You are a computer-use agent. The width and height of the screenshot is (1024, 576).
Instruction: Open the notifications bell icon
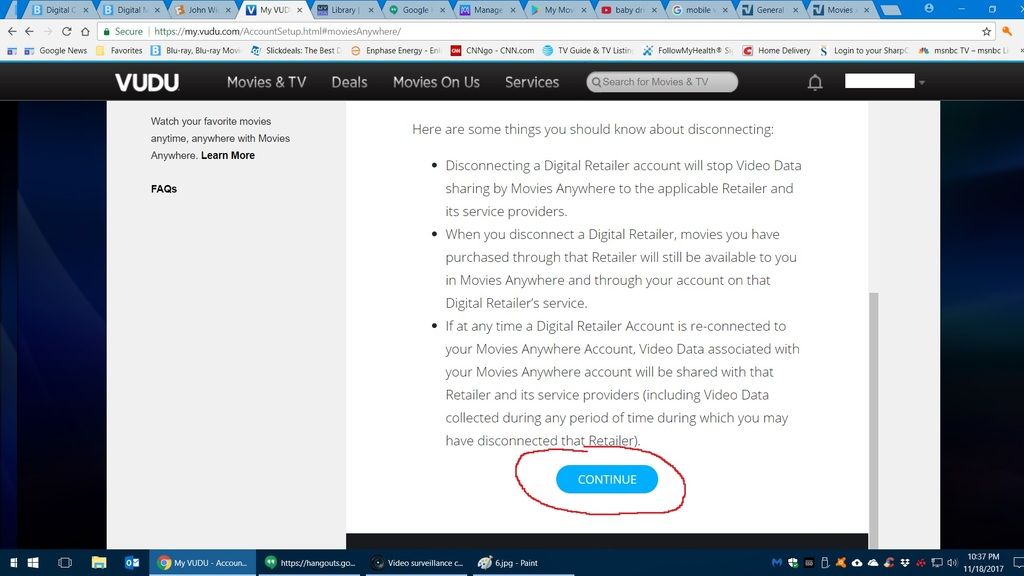tap(815, 82)
